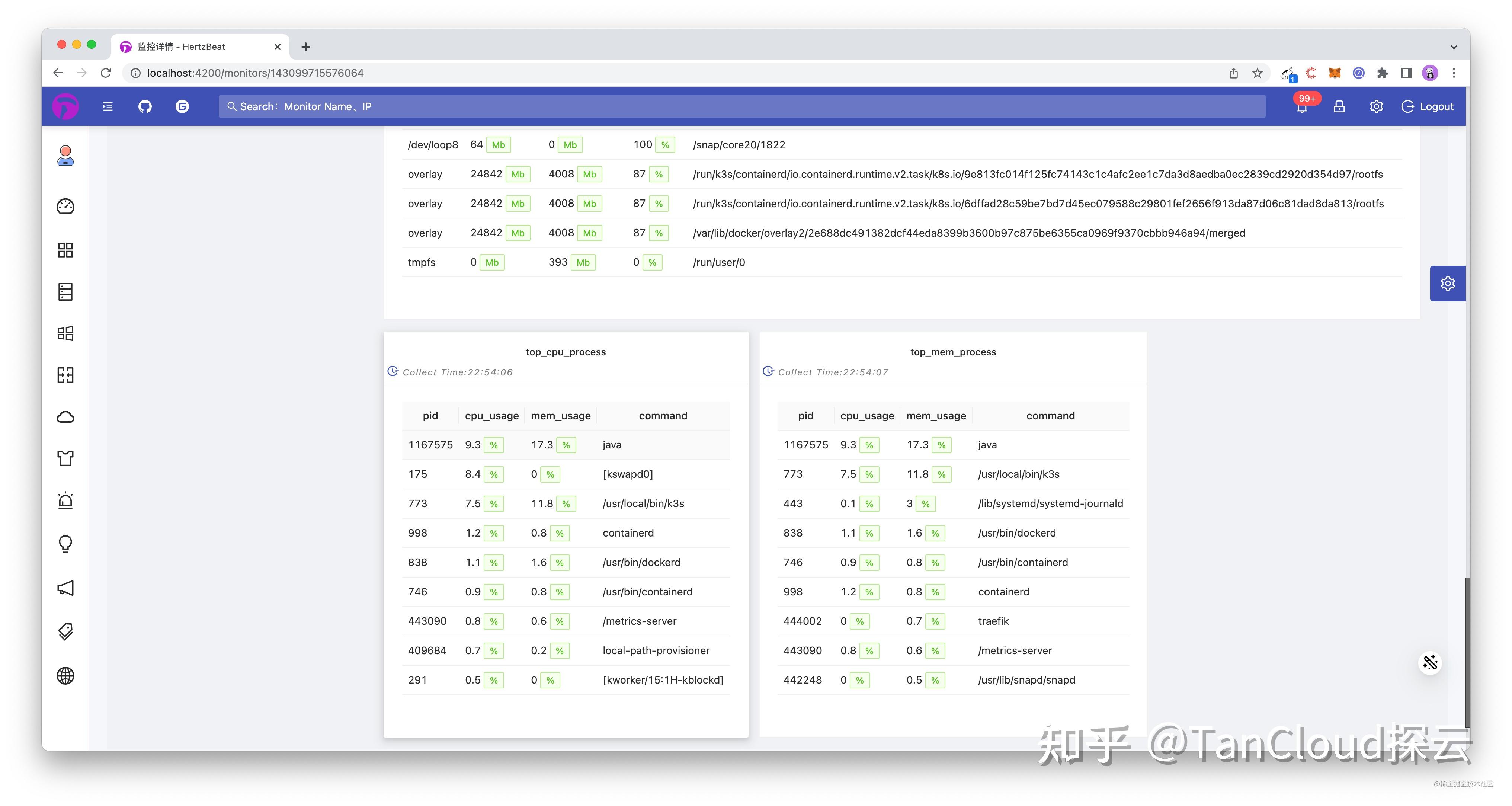Select the dashboard gauge icon in the sidebar
1512x806 pixels.
(x=65, y=207)
